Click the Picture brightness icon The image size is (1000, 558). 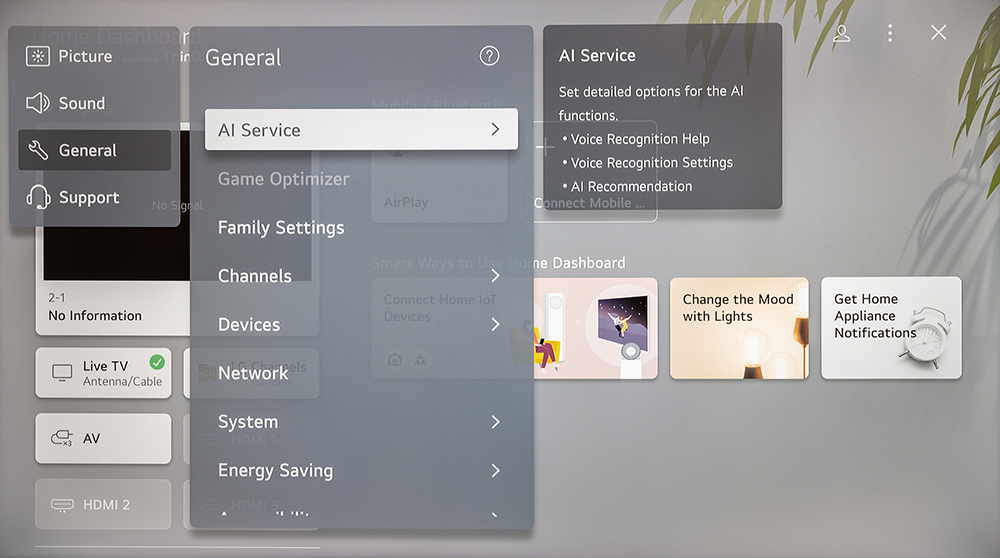[x=38, y=56]
